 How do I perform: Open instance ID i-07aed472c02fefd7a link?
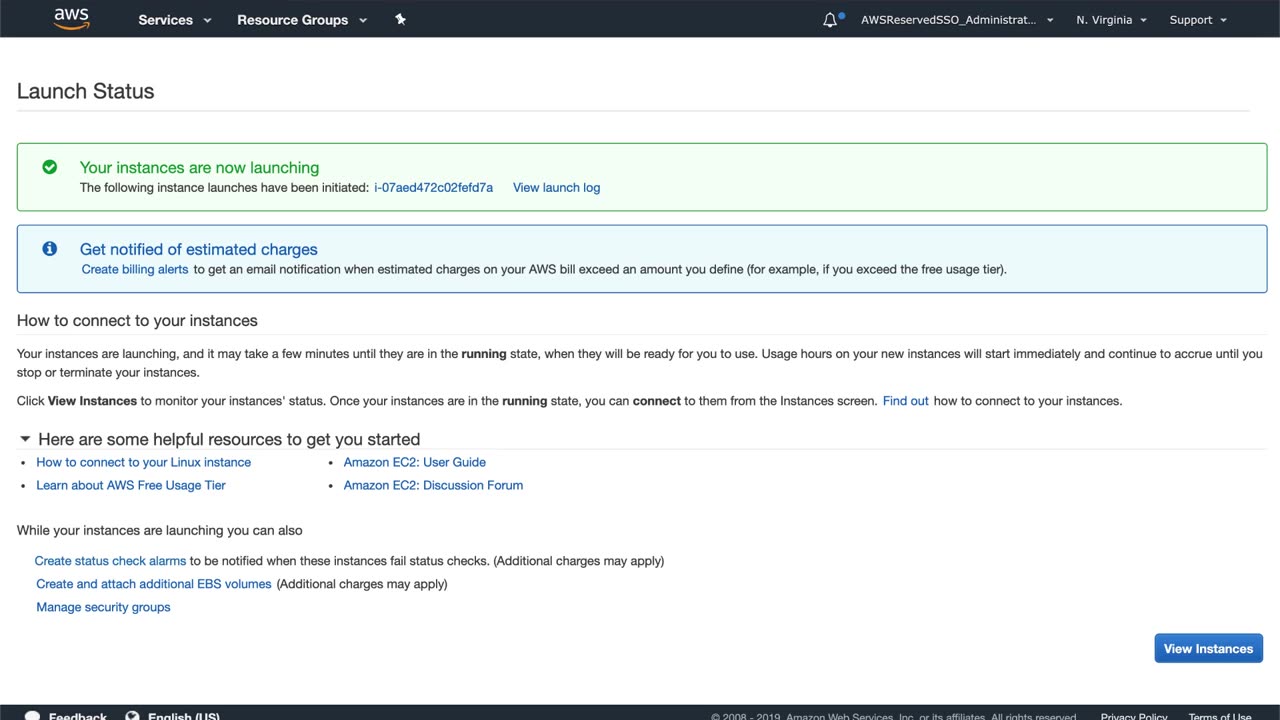(433, 187)
